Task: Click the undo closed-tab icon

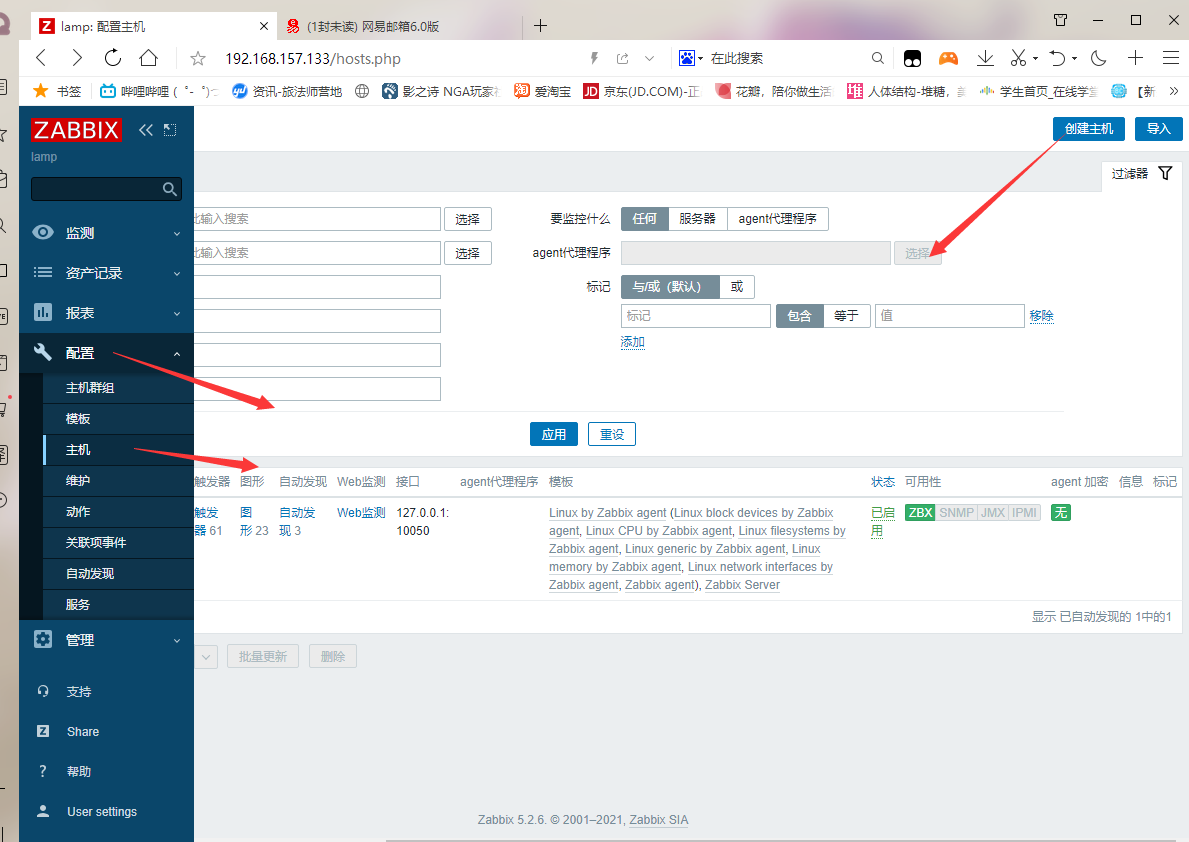Action: pos(1057,58)
